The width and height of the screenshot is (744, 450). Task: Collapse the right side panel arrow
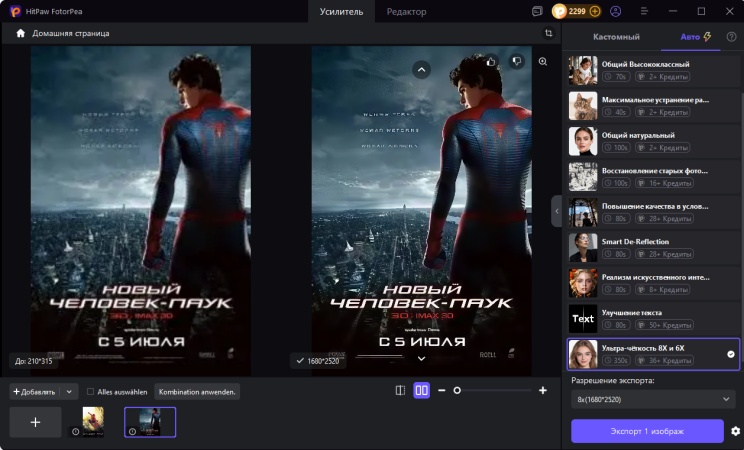pyautogui.click(x=557, y=211)
